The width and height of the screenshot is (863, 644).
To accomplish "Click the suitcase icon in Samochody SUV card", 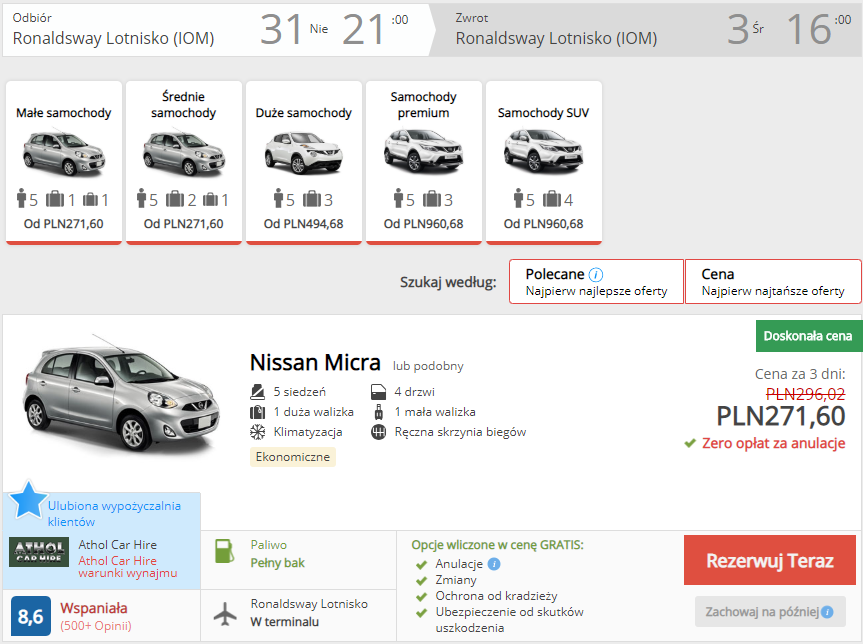I will [552, 199].
